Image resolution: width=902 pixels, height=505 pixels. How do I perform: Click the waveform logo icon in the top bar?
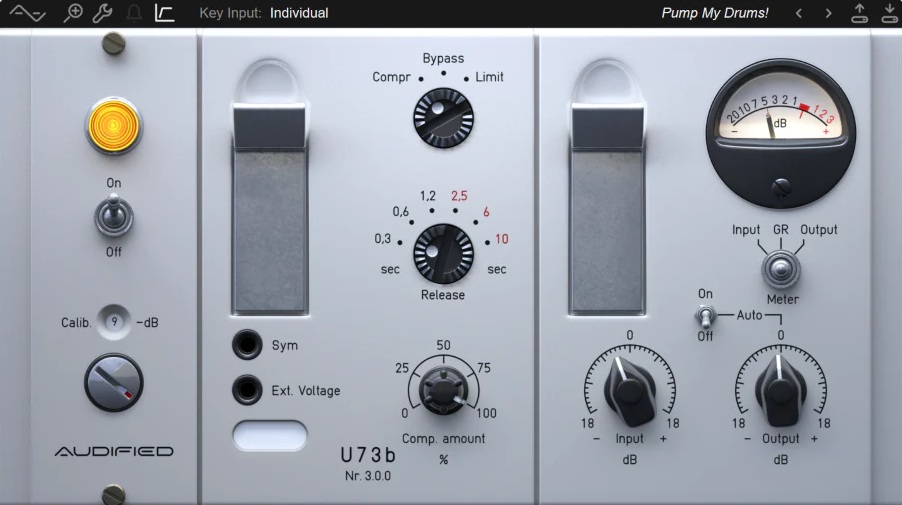click(x=27, y=13)
